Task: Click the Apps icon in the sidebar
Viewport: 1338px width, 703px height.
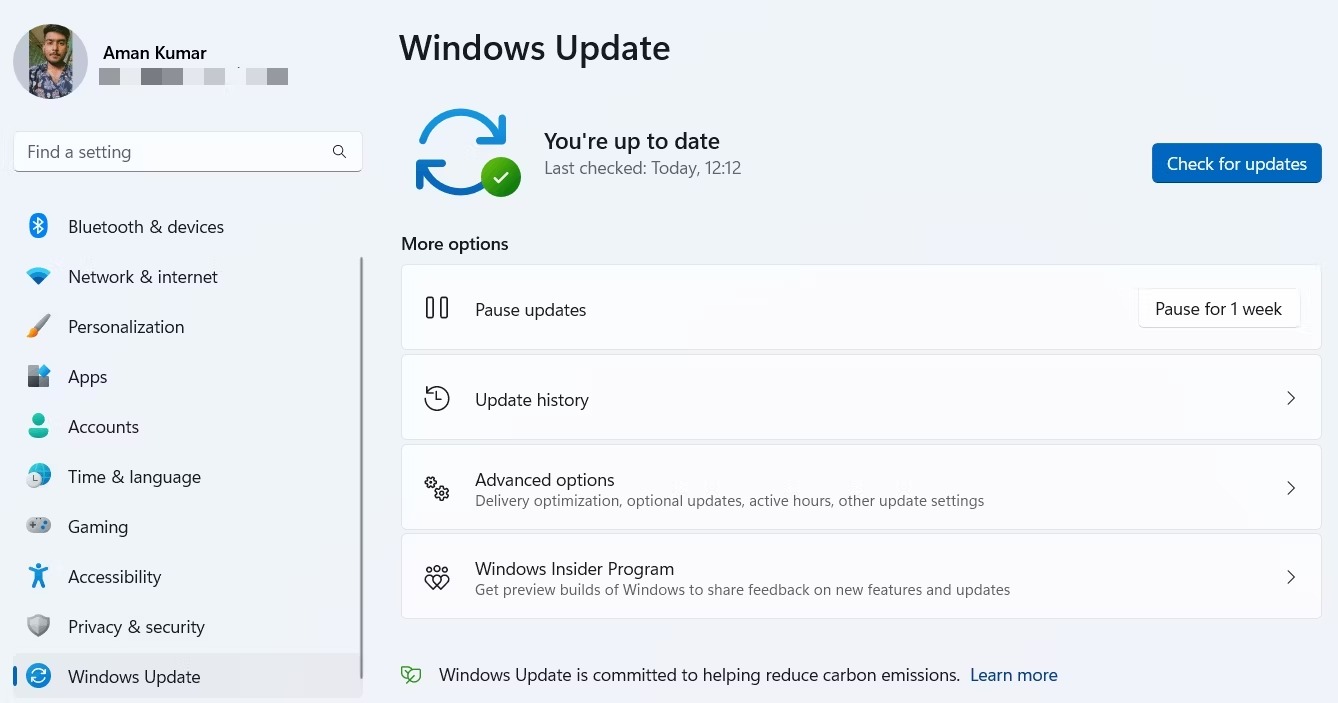Action: coord(38,376)
